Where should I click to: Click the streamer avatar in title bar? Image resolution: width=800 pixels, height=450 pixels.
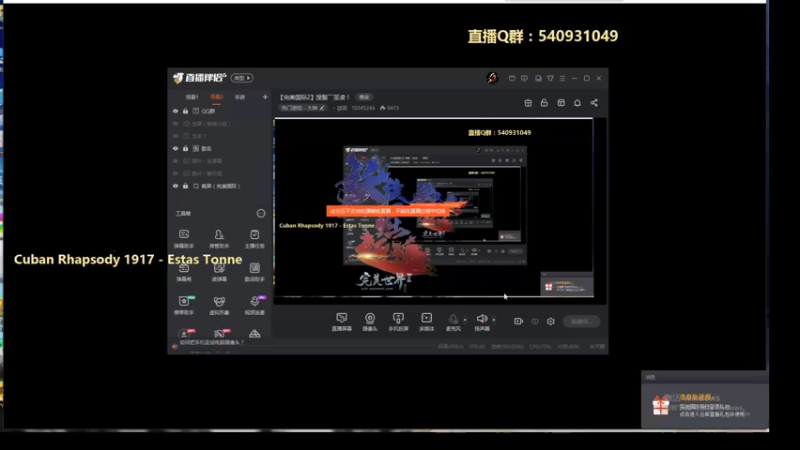pyautogui.click(x=492, y=78)
